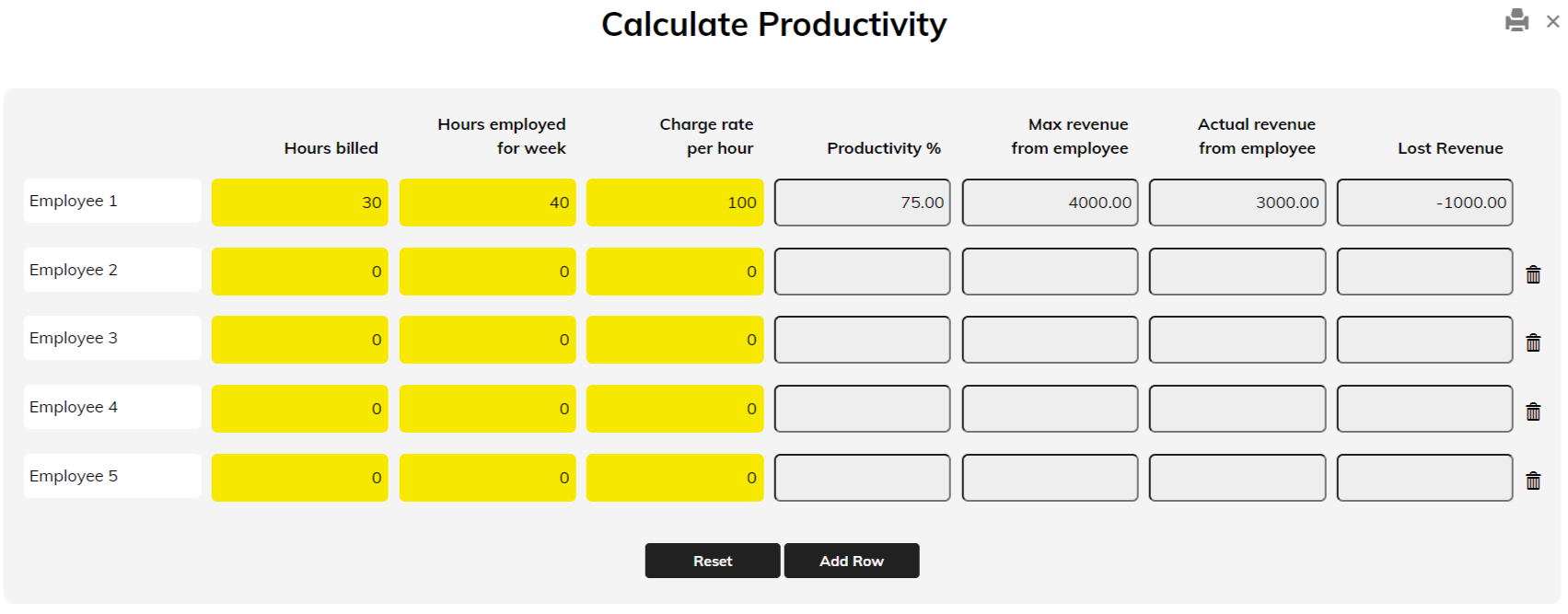Click Employee 1 hours employed field
The width and height of the screenshot is (1568, 614).
click(x=487, y=203)
